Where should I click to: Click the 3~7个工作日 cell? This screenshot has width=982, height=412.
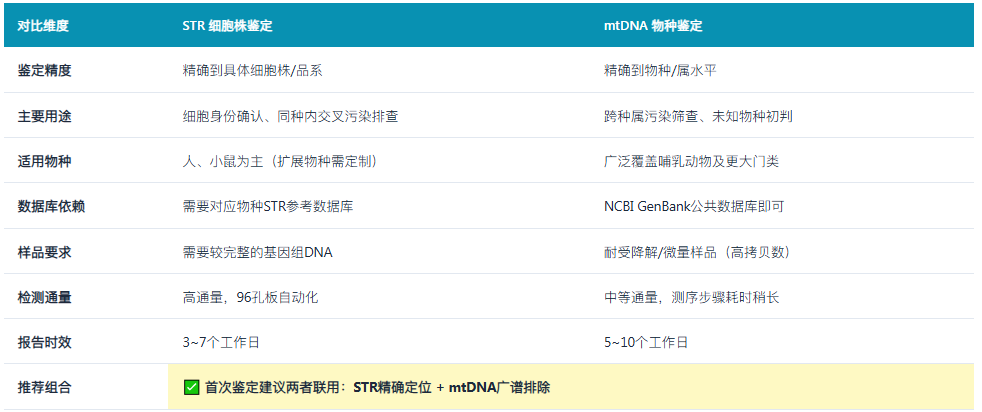click(x=220, y=342)
